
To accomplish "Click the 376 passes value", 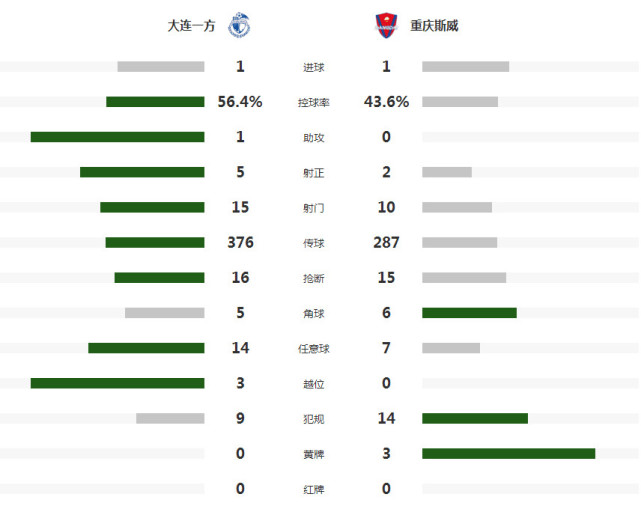I will point(240,242).
